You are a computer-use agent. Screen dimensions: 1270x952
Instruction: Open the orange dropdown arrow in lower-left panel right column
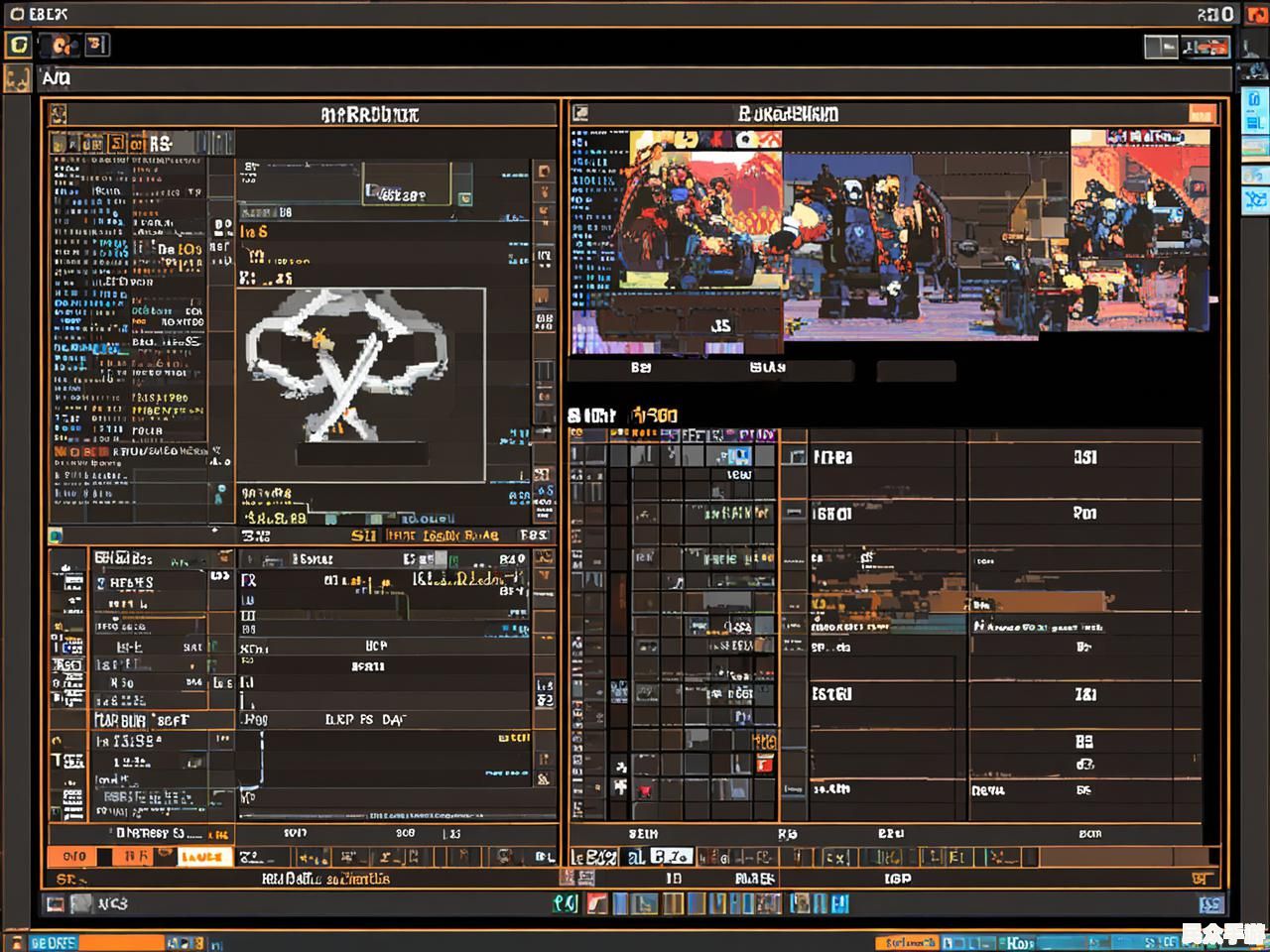point(545,576)
